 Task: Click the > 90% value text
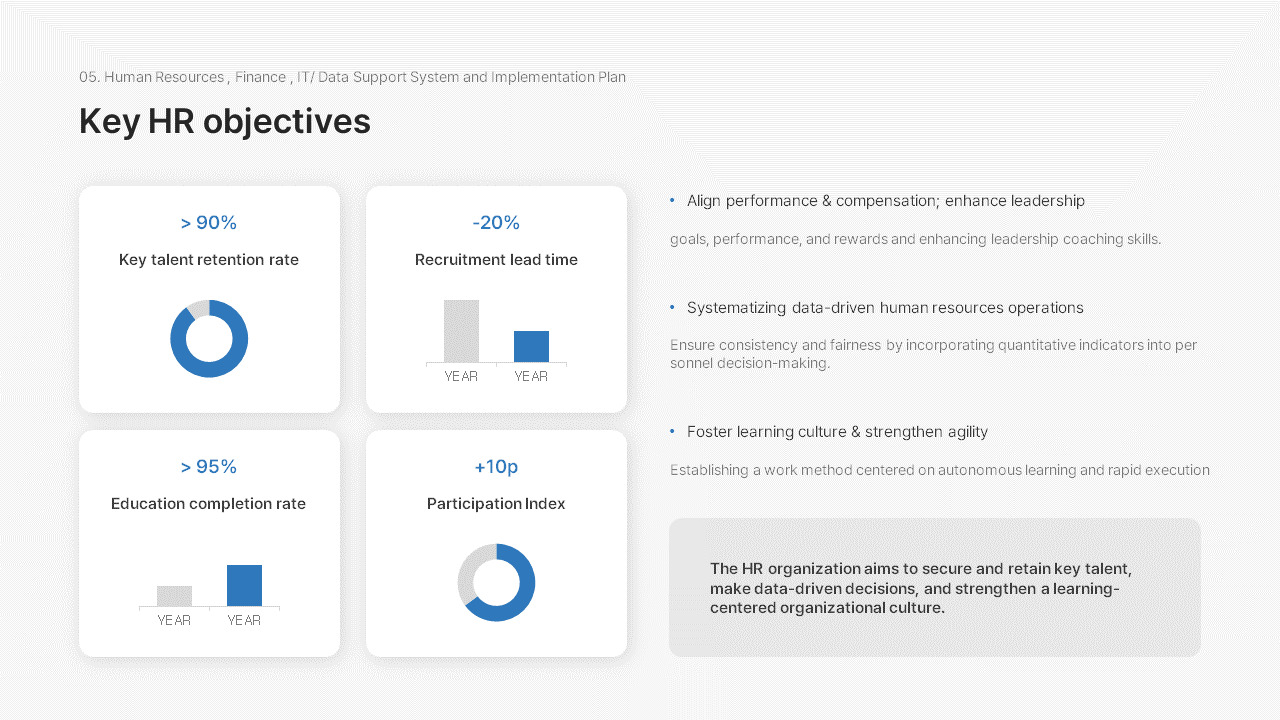click(x=209, y=223)
